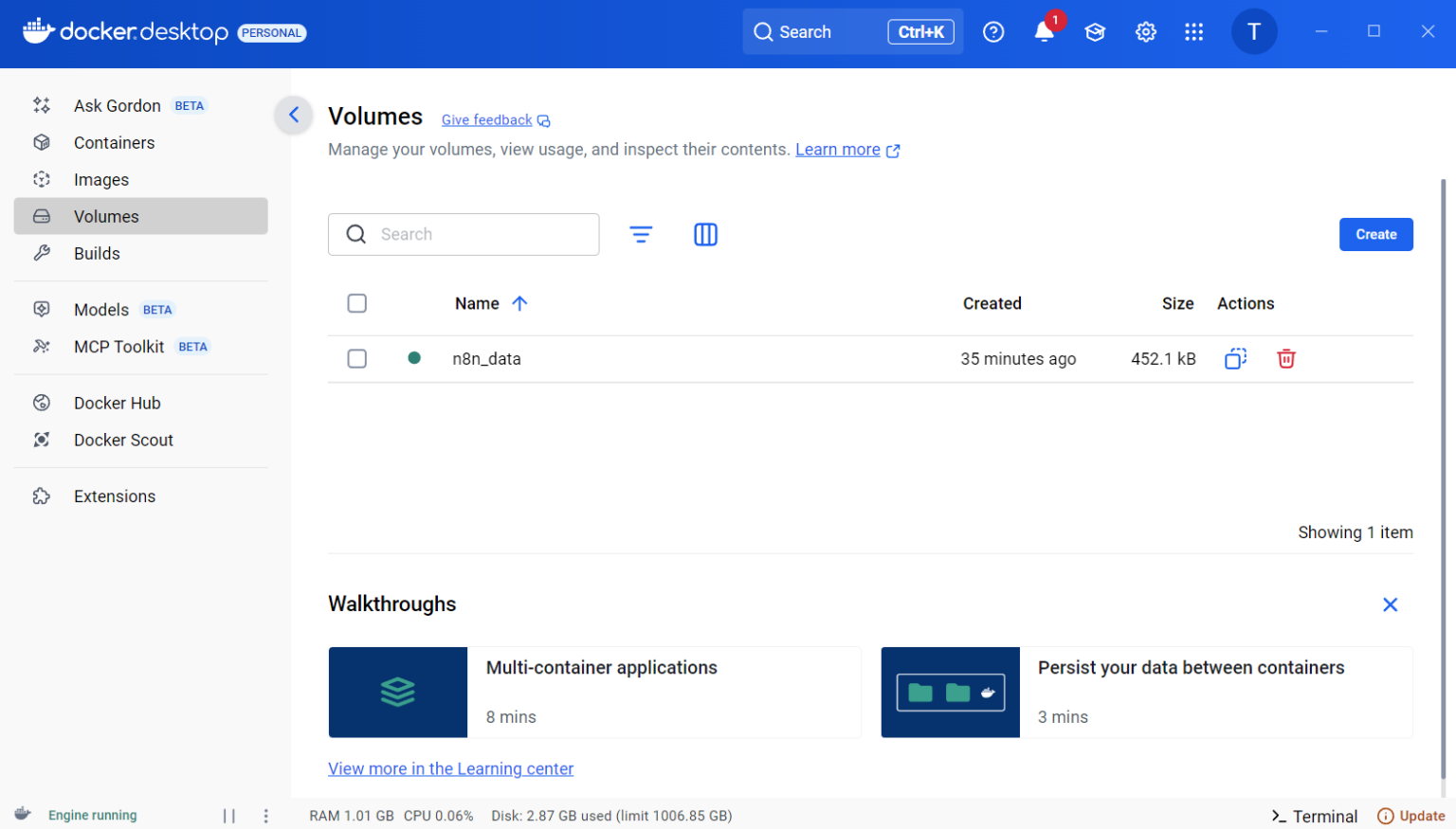
Task: Pause the Docker engine
Action: 228,815
